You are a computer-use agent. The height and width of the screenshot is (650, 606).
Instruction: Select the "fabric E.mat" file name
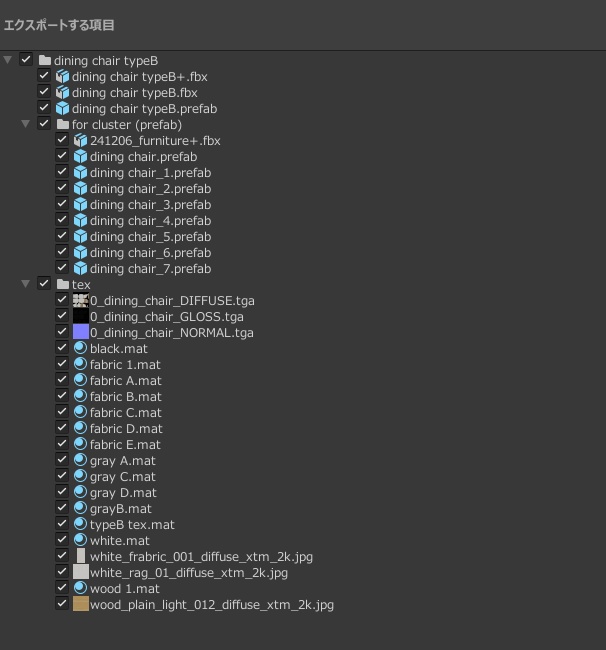(125, 445)
